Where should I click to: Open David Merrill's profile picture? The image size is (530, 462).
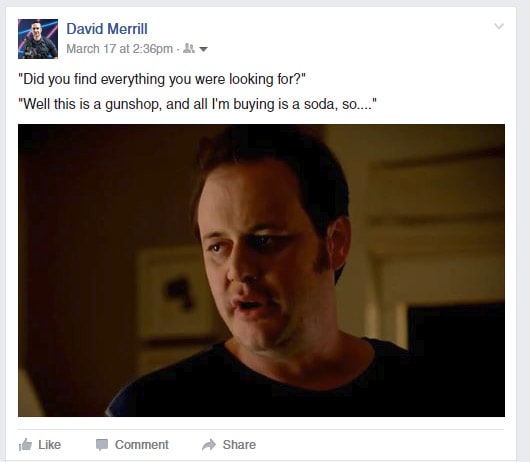(x=38, y=39)
